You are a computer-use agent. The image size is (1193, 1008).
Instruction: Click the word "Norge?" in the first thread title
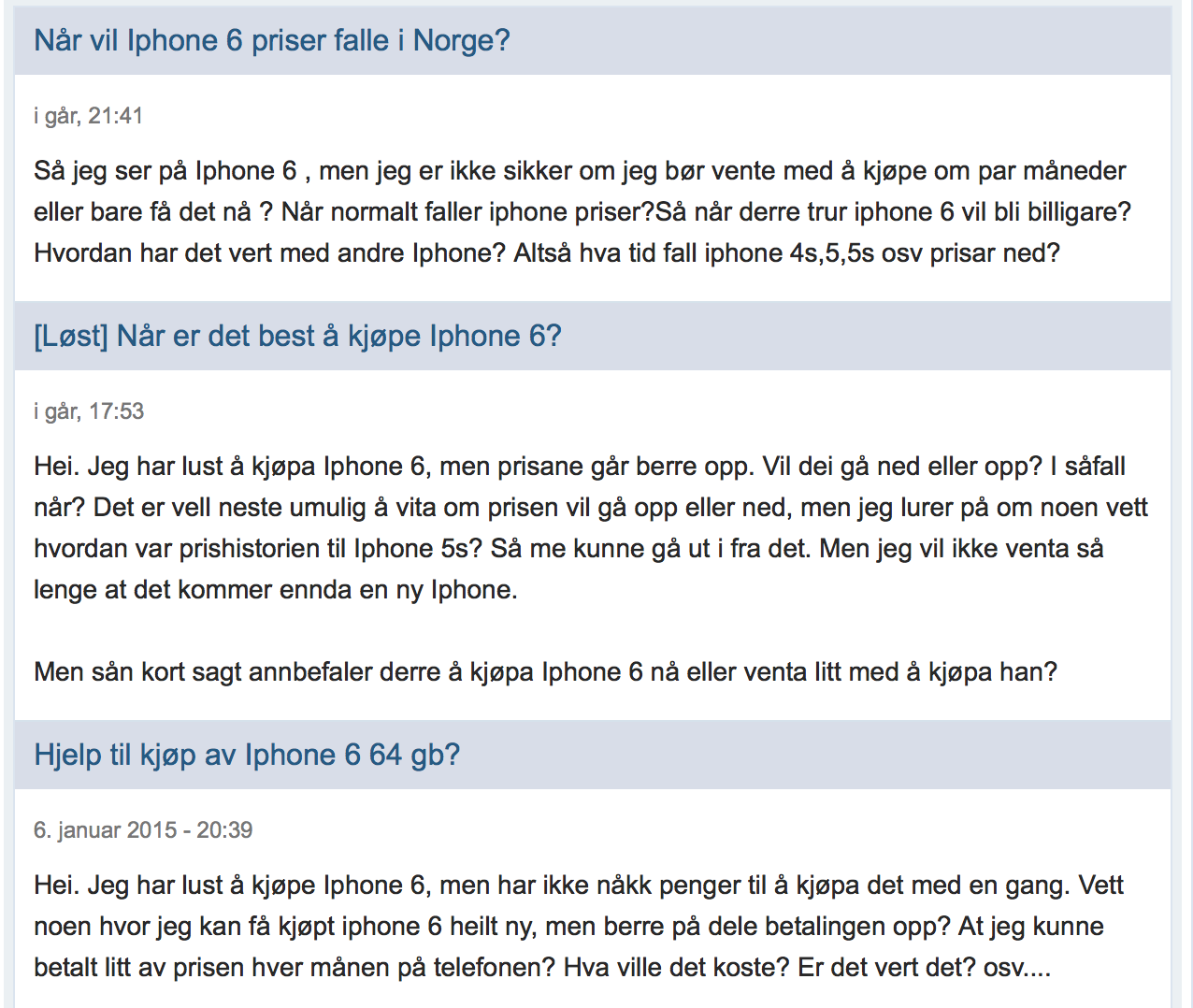pyautogui.click(x=462, y=40)
